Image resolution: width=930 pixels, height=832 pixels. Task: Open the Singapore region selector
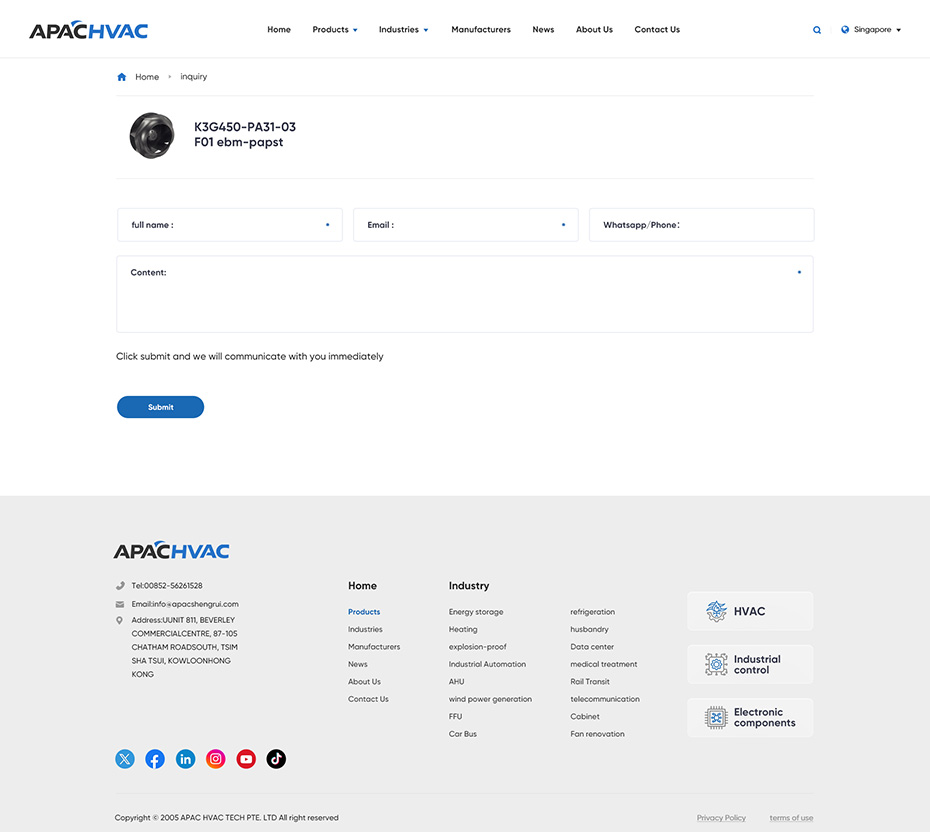[x=871, y=30]
